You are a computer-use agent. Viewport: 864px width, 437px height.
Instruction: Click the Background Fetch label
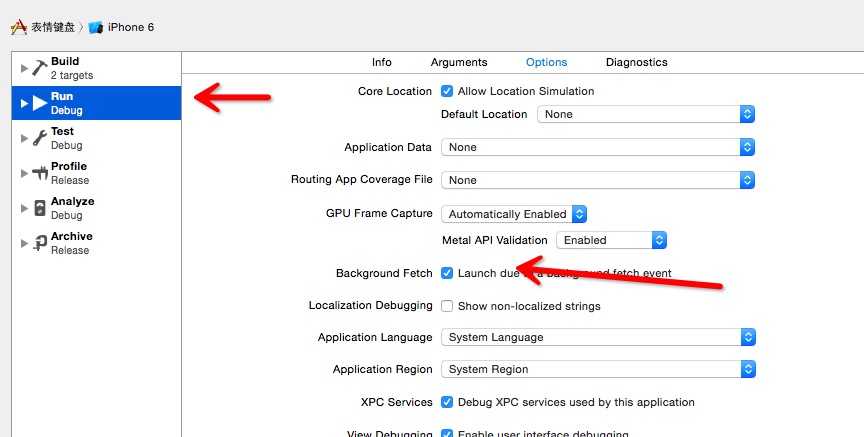[x=384, y=273]
